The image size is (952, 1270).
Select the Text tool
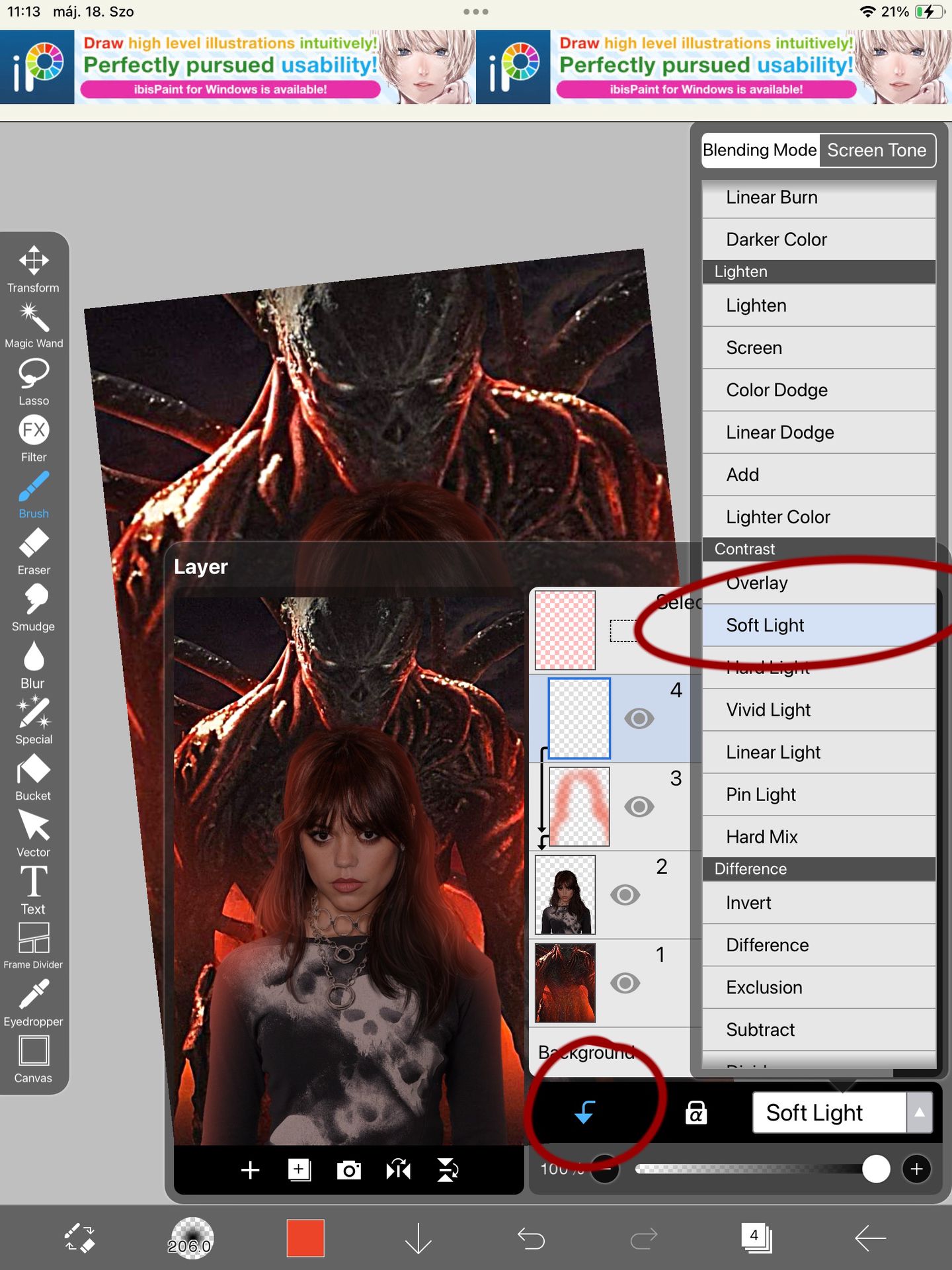click(34, 890)
